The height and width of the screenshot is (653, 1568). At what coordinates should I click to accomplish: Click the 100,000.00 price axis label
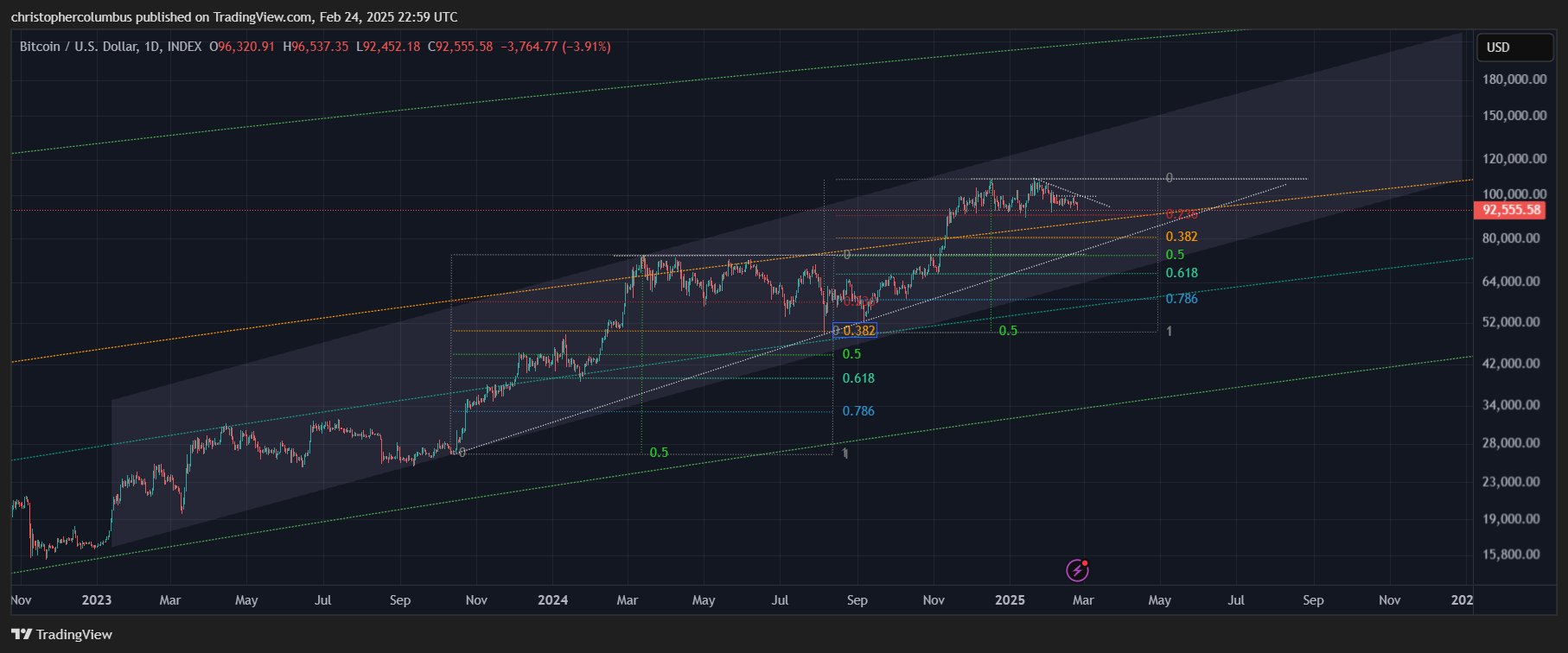coord(1514,194)
